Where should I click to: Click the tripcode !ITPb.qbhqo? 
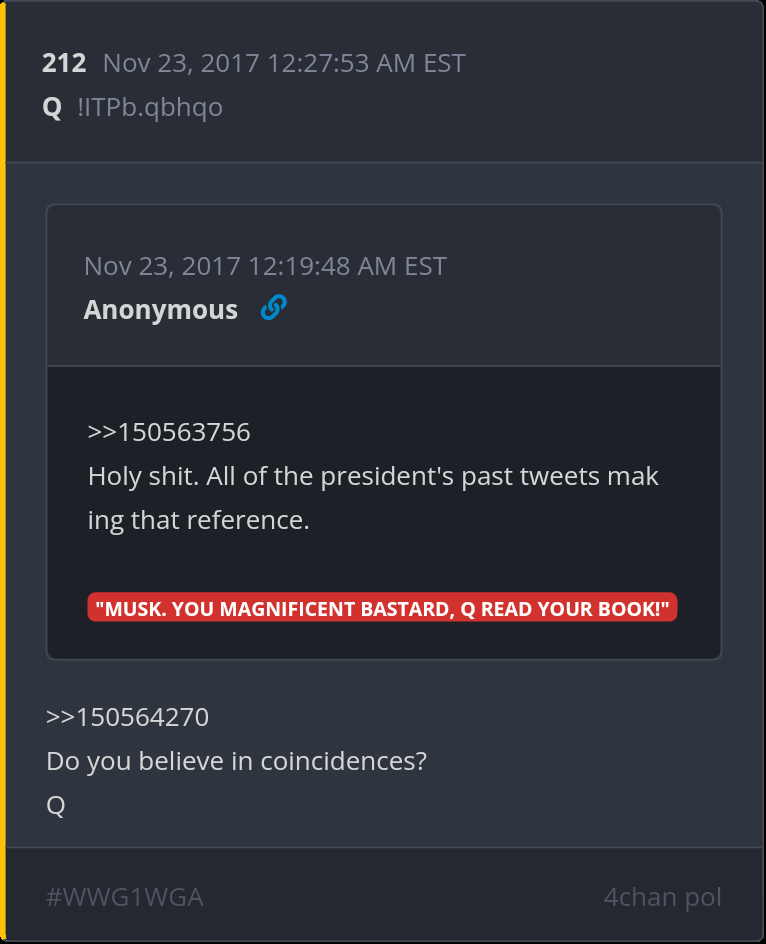click(x=150, y=107)
